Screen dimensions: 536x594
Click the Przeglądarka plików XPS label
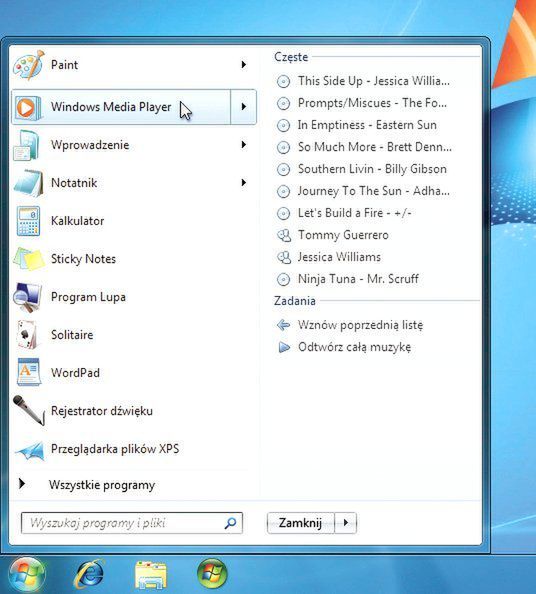tap(115, 449)
